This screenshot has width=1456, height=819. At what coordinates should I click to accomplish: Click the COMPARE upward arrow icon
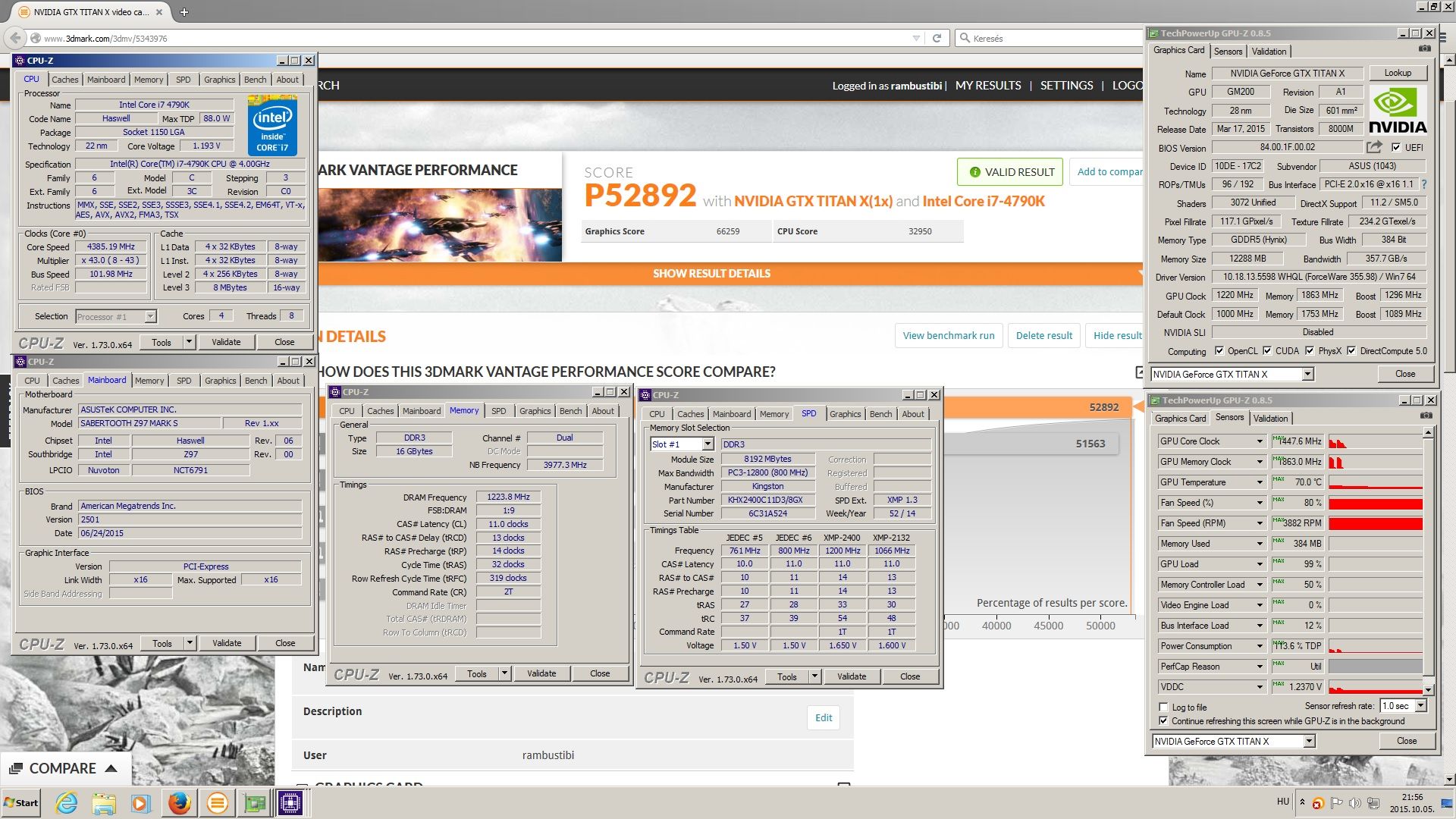pos(111,768)
